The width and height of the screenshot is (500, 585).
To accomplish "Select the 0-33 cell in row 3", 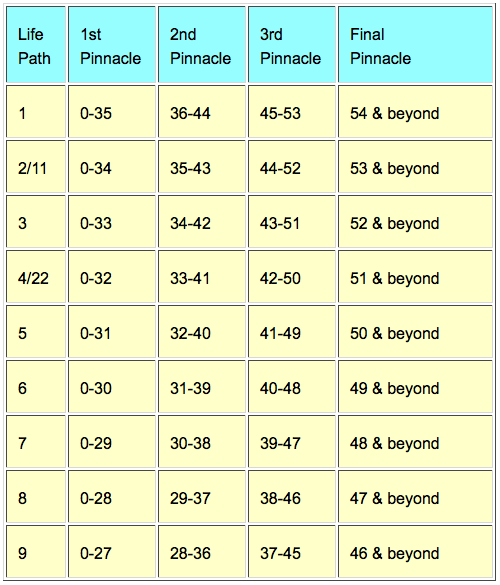I will [112, 222].
